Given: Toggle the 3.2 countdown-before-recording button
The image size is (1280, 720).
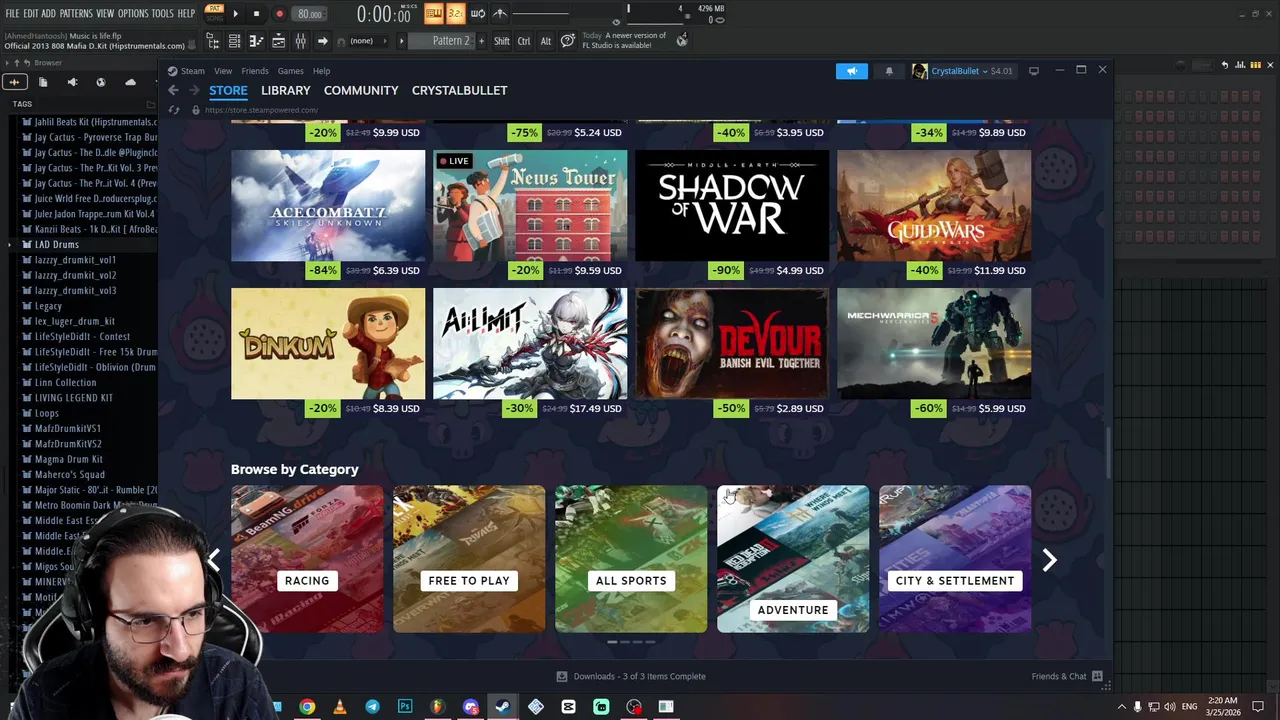Looking at the screenshot, I should tap(455, 13).
